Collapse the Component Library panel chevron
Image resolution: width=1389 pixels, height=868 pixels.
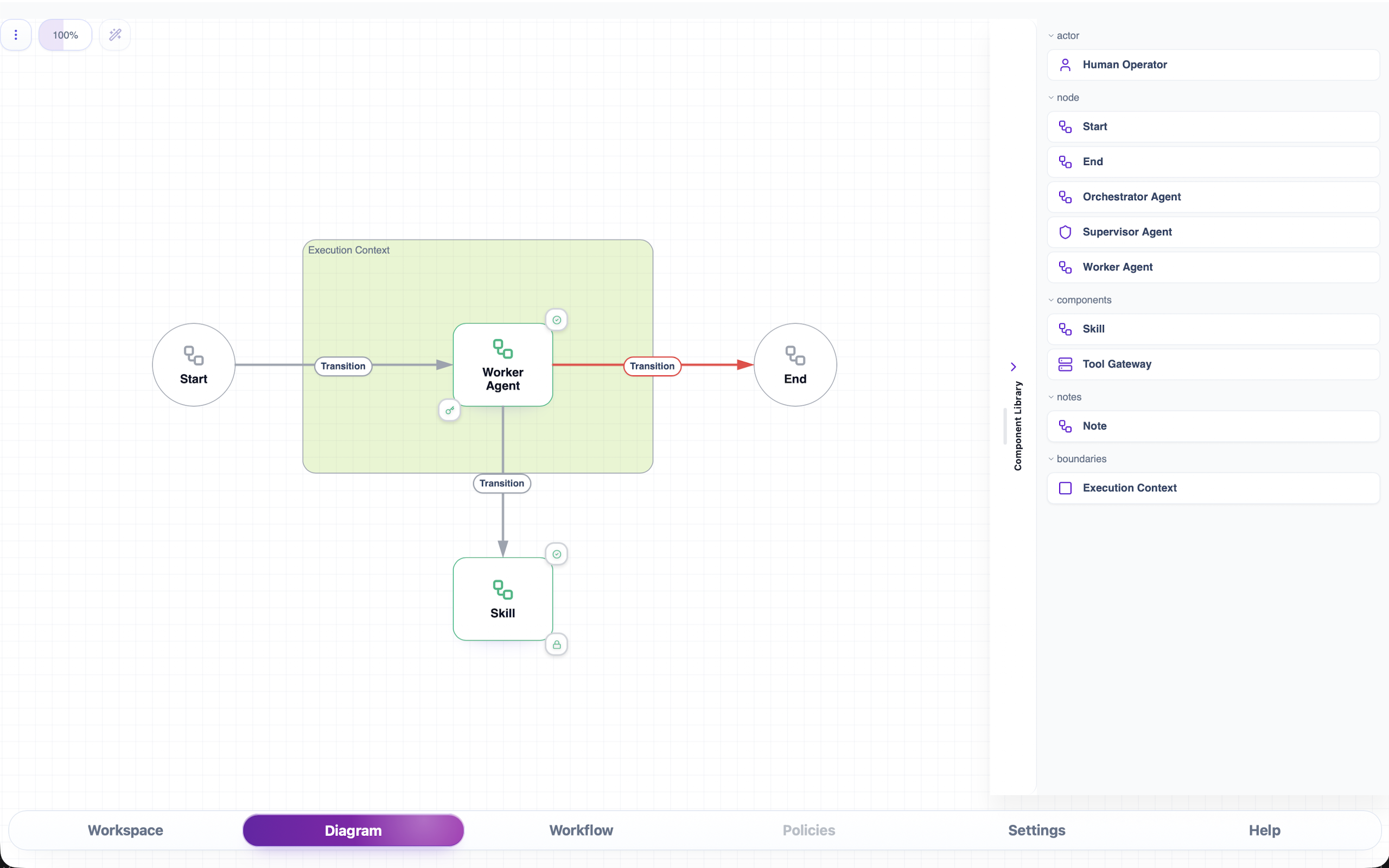1013,367
